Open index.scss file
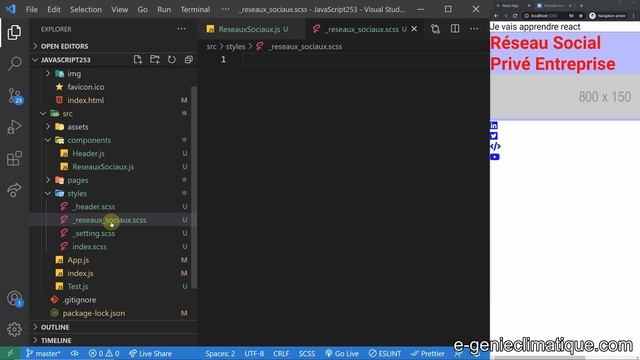640x360 pixels. pyautogui.click(x=89, y=247)
